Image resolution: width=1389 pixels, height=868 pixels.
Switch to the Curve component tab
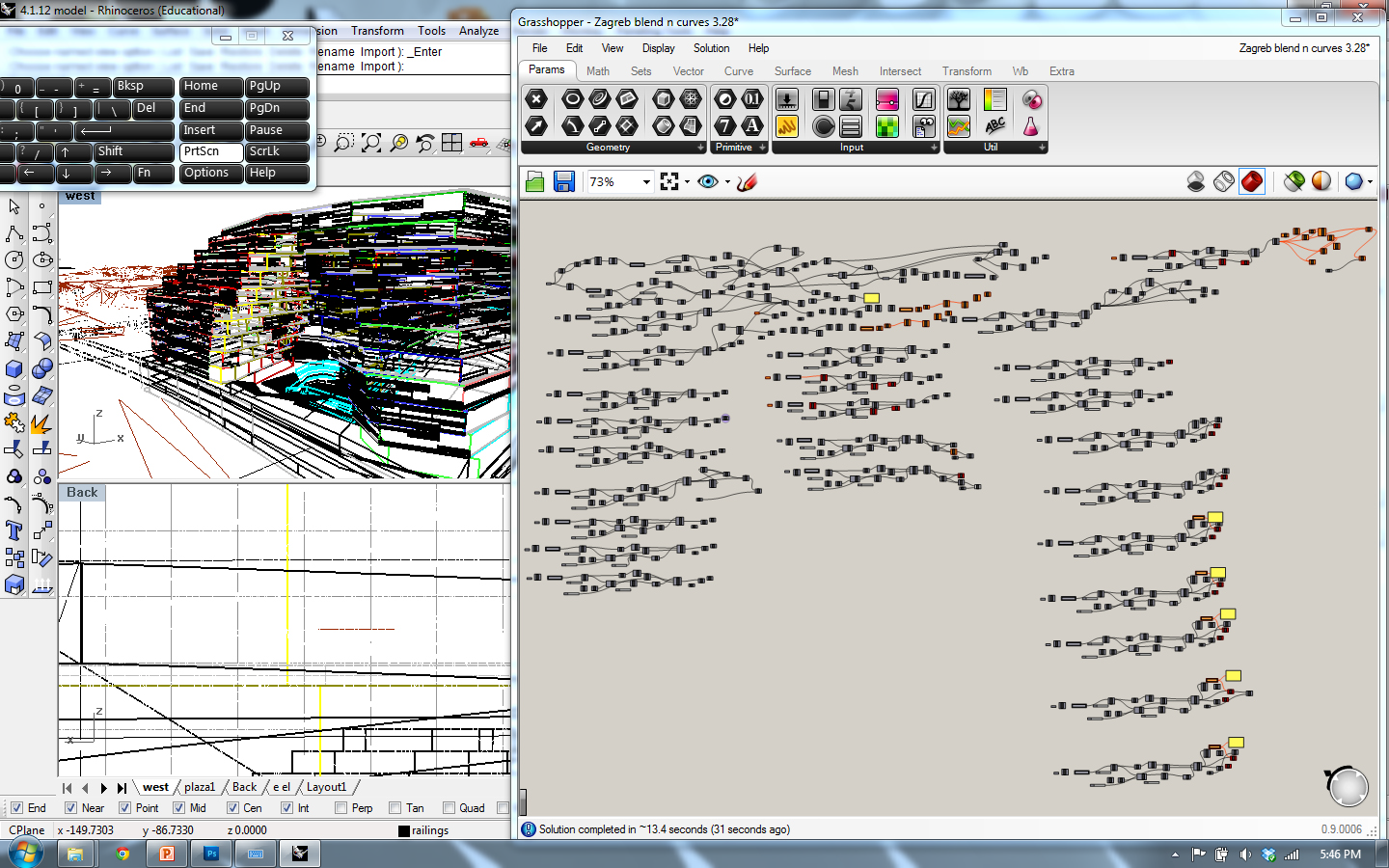pos(739,71)
